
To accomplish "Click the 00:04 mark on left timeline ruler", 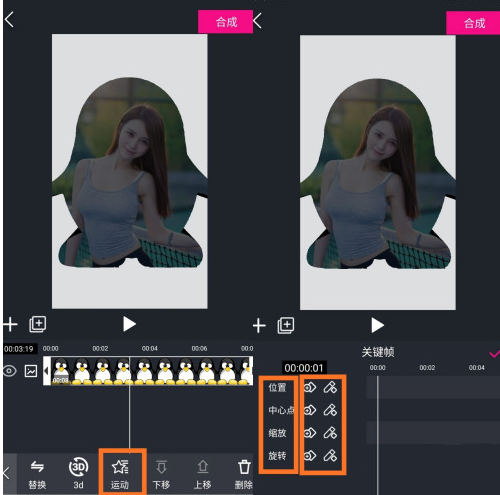I will pos(150,349).
